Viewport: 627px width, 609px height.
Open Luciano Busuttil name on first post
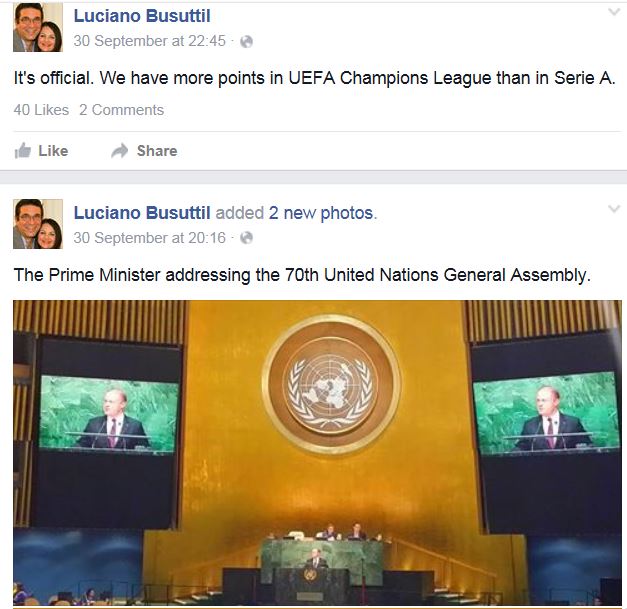tap(142, 16)
